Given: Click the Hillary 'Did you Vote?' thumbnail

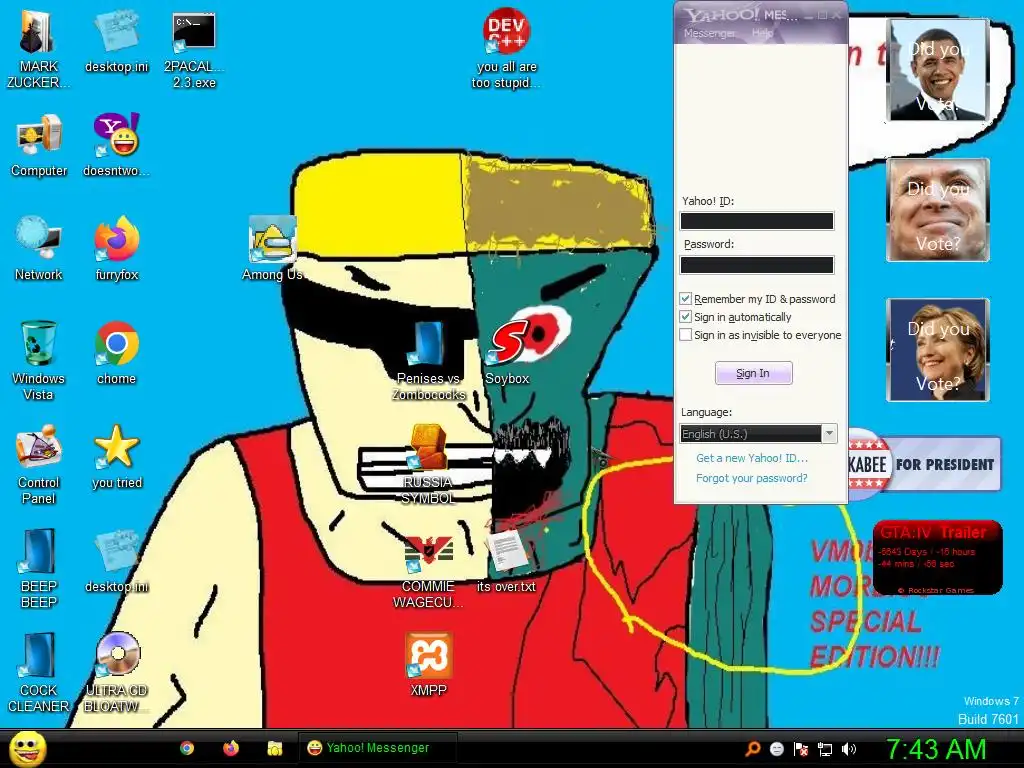Looking at the screenshot, I should [937, 349].
